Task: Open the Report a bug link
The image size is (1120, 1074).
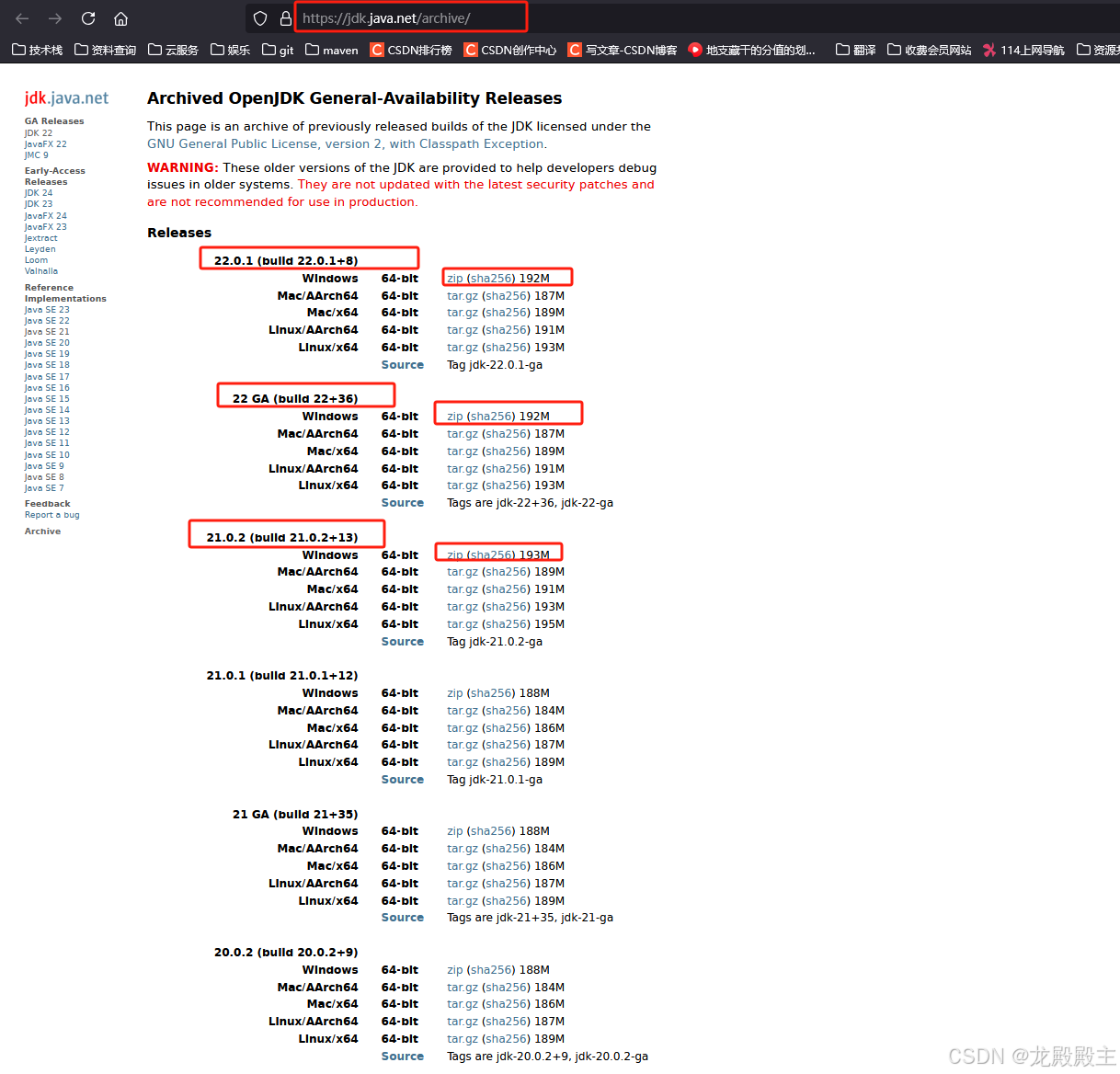Action: point(52,515)
